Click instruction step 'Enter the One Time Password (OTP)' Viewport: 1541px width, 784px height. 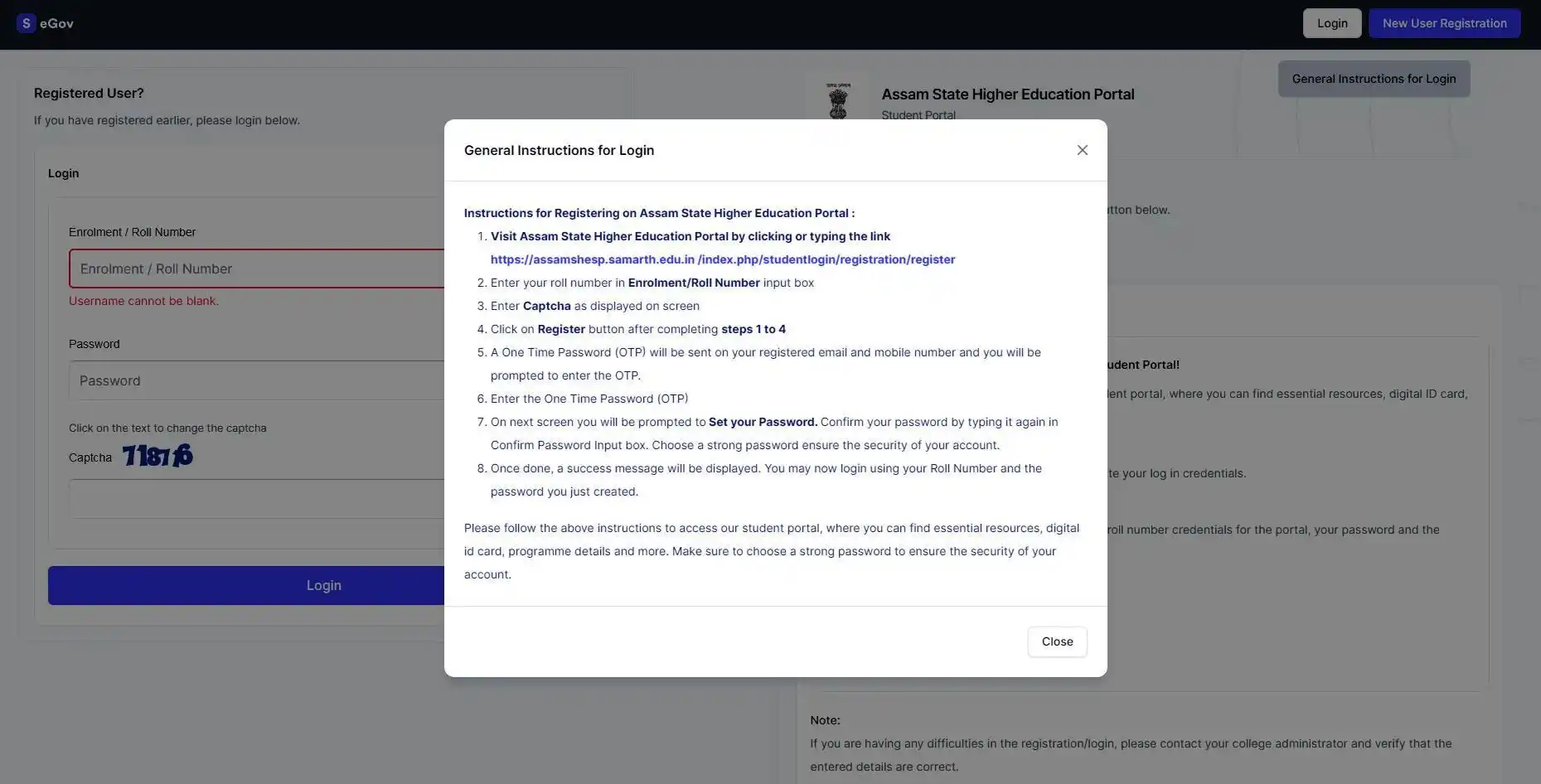pyautogui.click(x=589, y=399)
